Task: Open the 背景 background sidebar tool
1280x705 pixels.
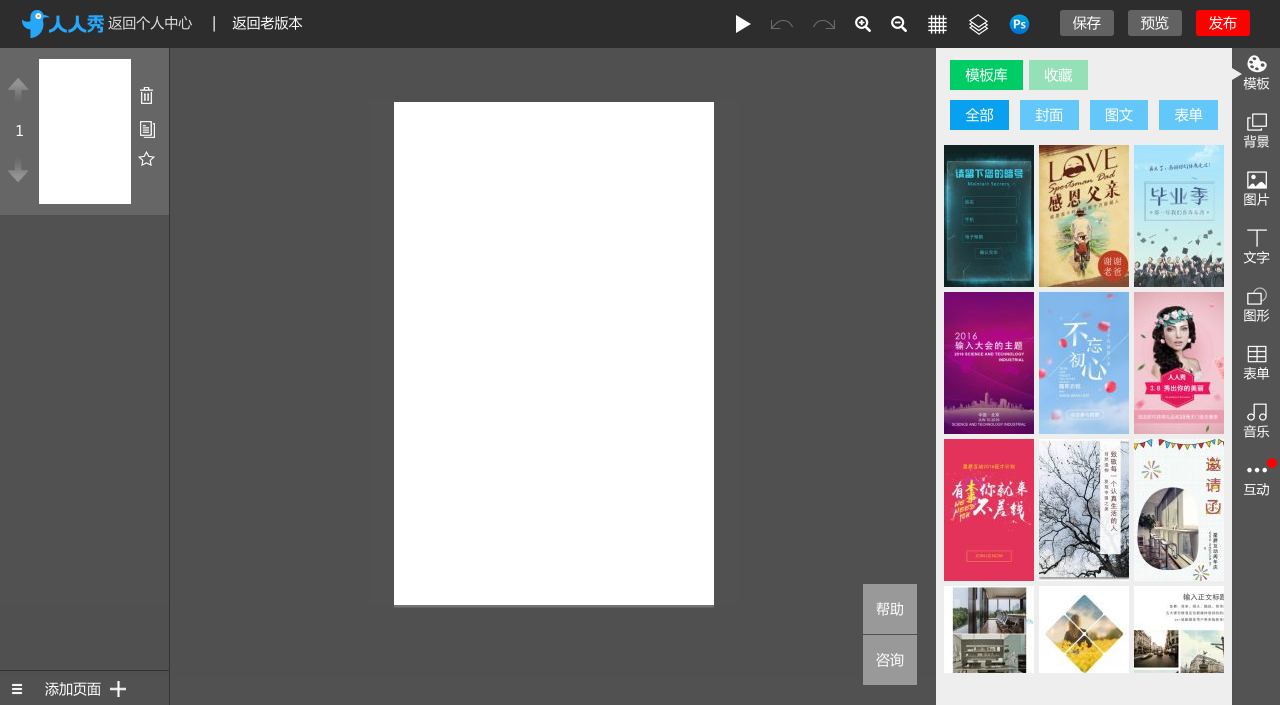Action: [x=1257, y=132]
